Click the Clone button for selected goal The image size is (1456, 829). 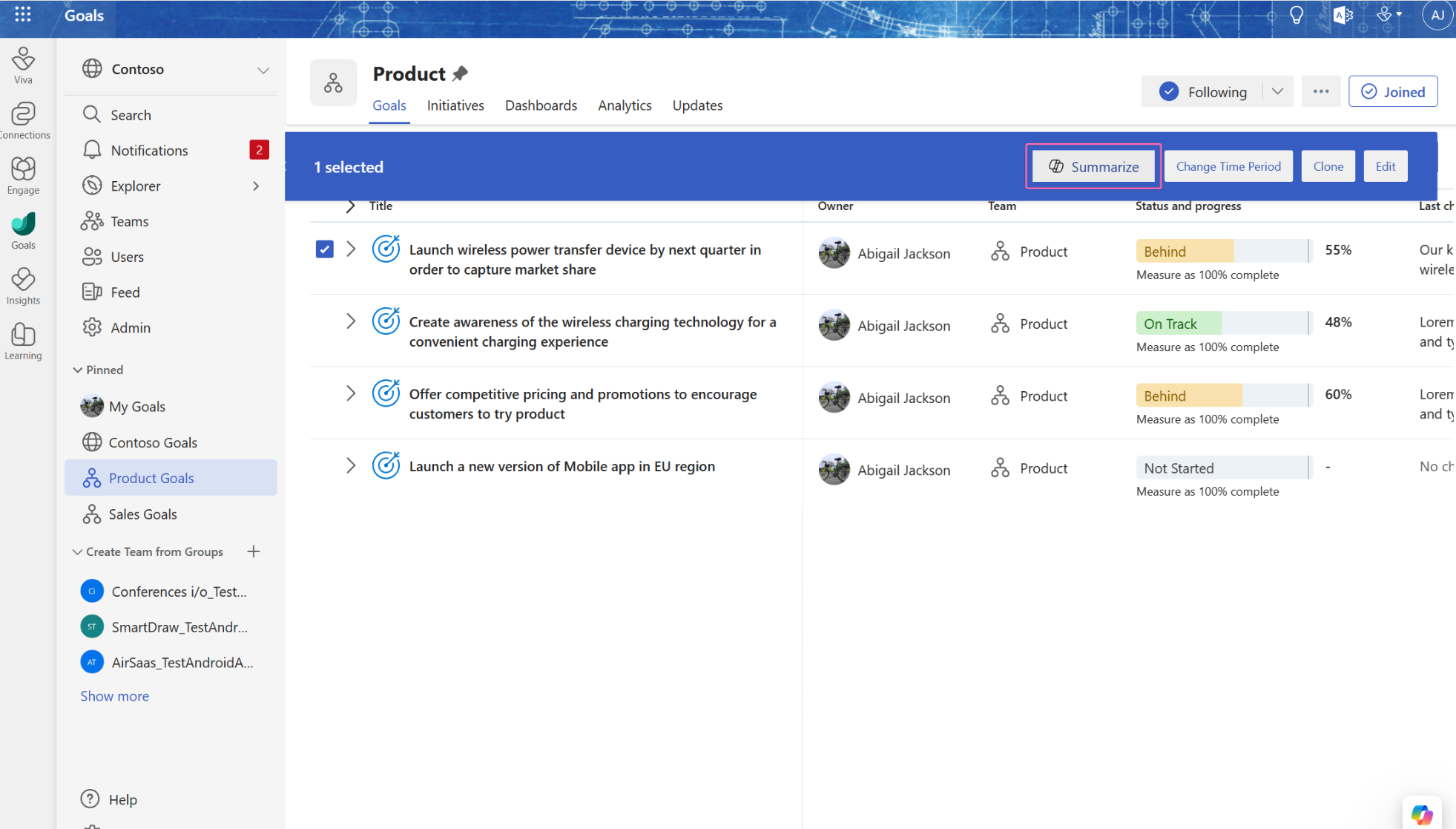pyautogui.click(x=1328, y=166)
